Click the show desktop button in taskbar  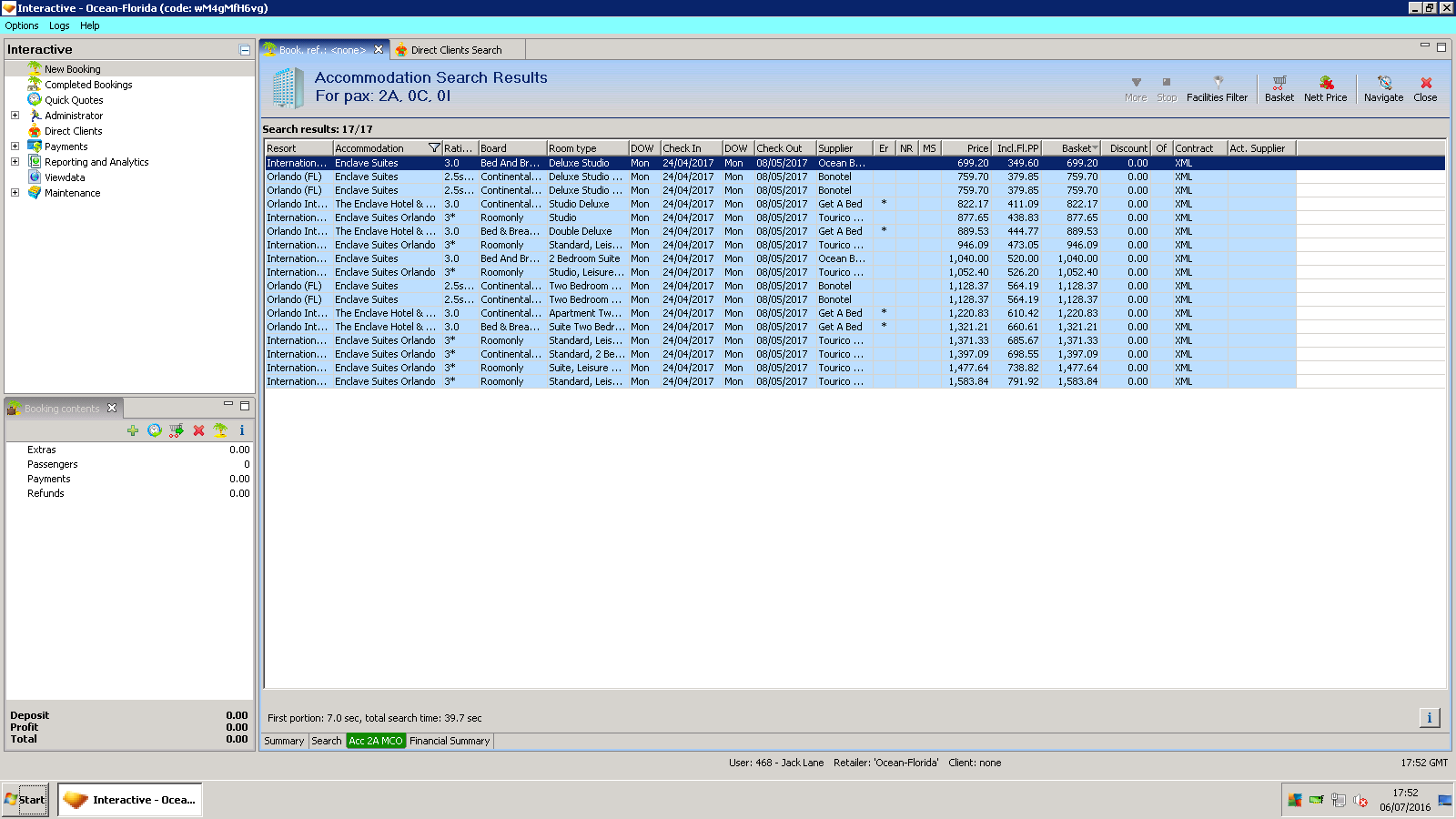pos(1445,801)
